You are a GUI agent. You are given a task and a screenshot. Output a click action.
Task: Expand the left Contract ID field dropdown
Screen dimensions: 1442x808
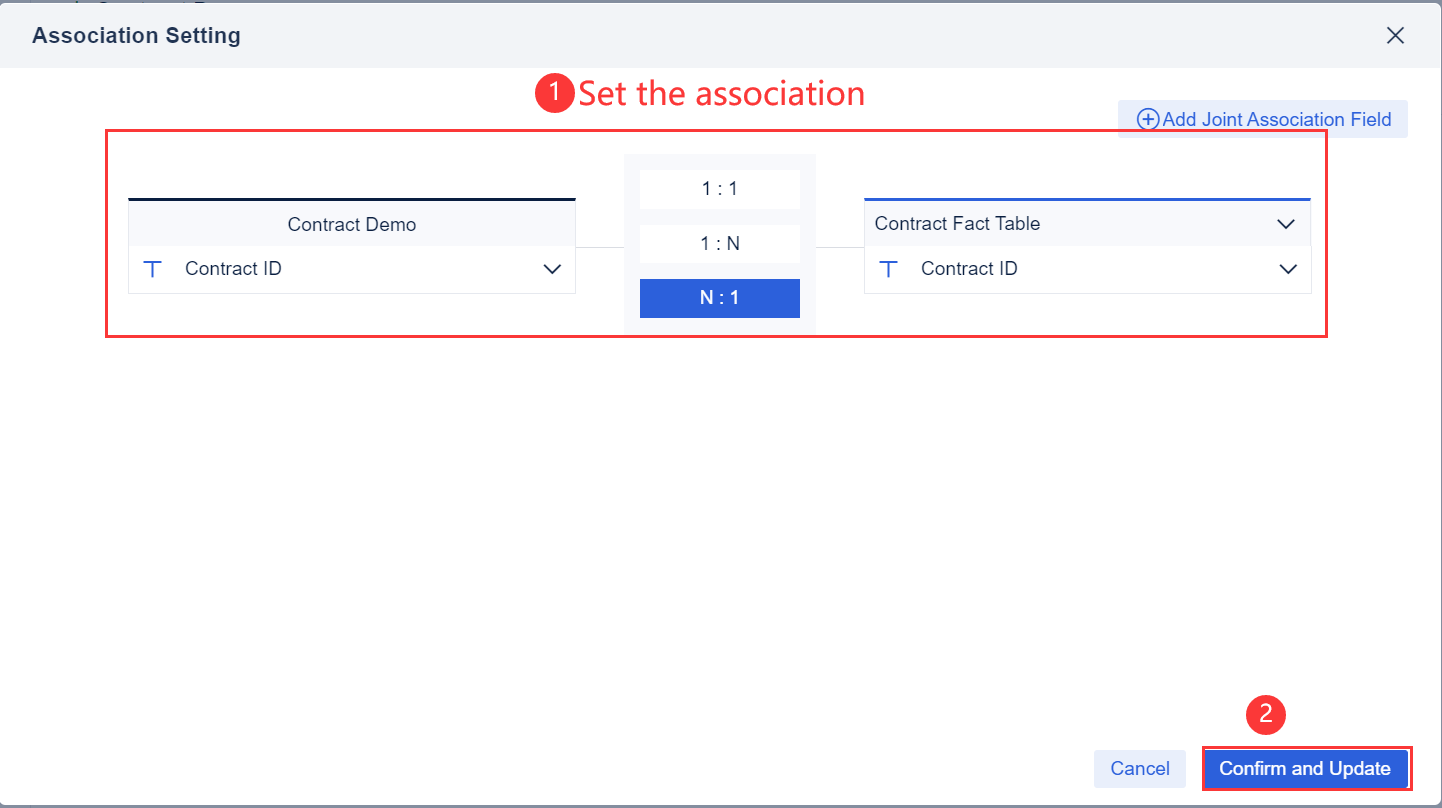(553, 269)
